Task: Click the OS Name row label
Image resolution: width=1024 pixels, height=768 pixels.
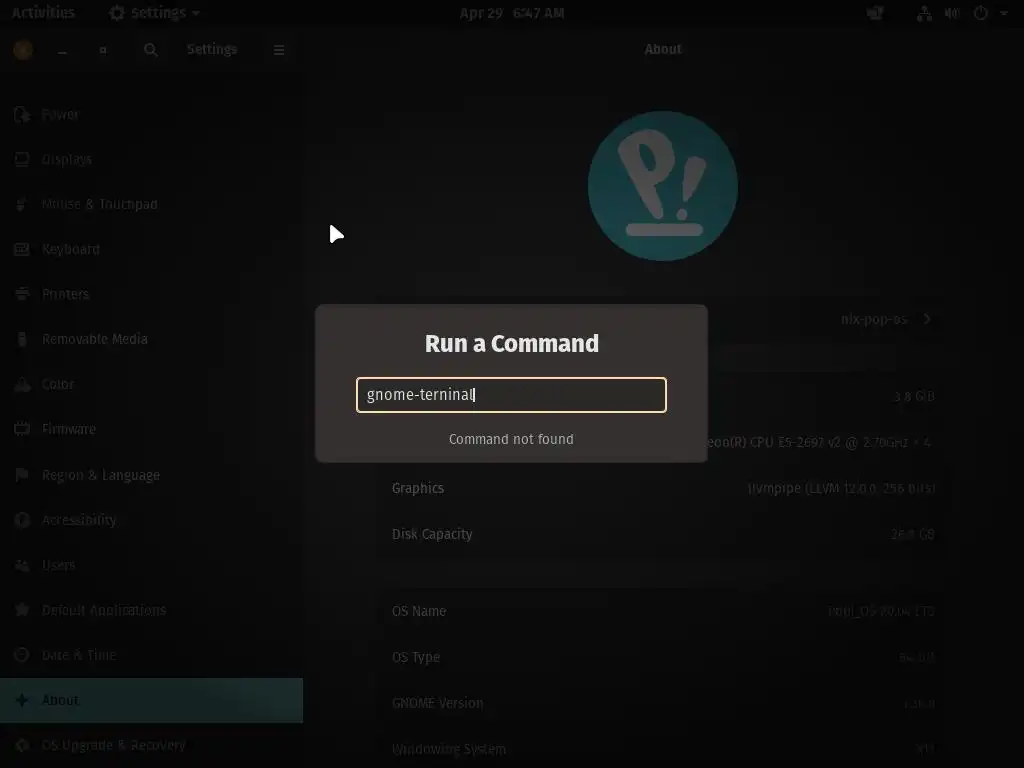Action: (419, 611)
